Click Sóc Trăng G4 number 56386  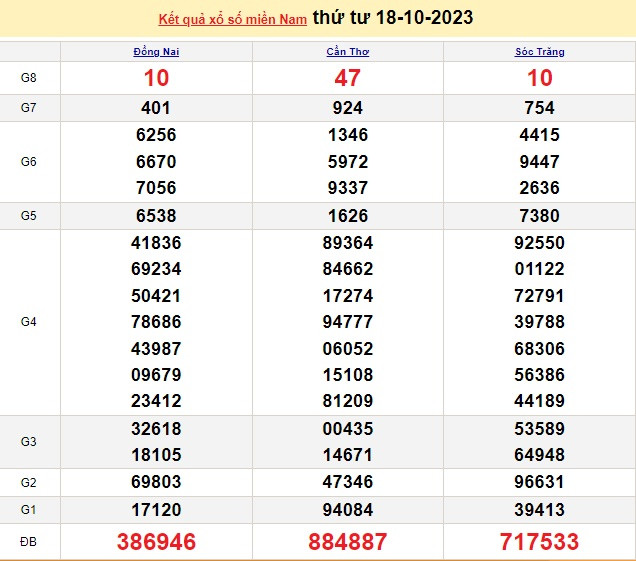point(539,375)
